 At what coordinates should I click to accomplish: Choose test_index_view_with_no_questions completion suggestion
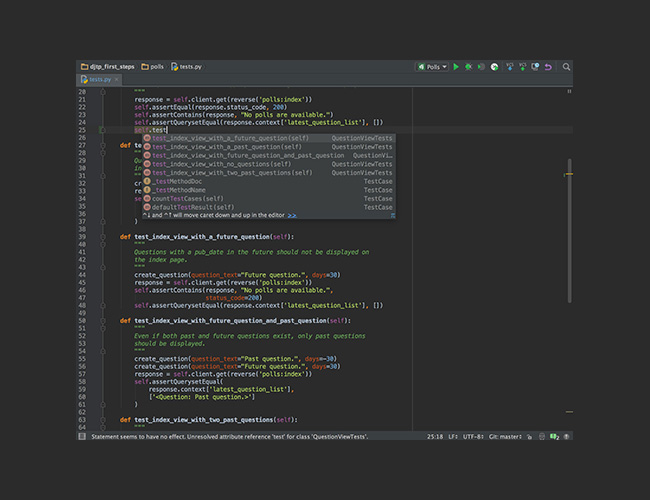pos(269,164)
